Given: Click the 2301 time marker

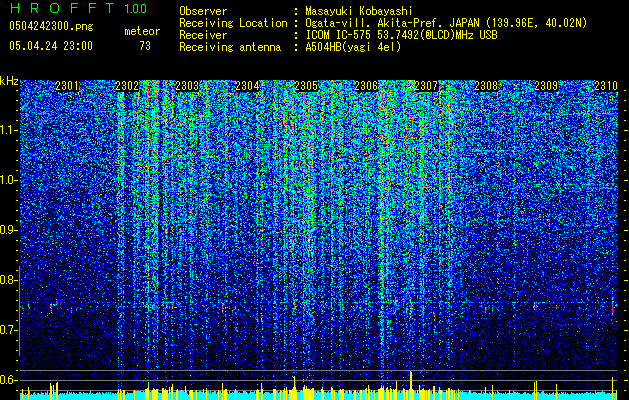Looking at the screenshot, I should click(67, 86).
